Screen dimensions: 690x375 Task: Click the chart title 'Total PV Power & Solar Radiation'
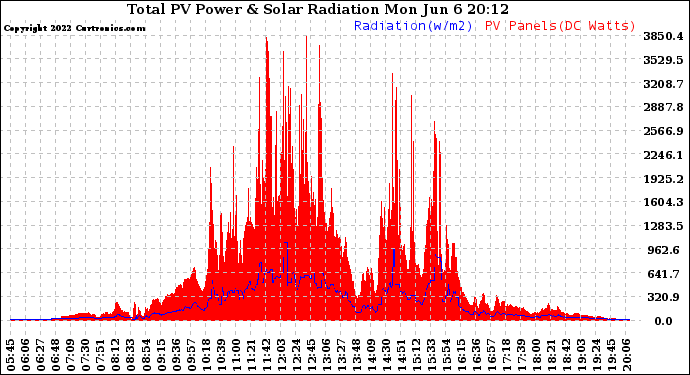(253, 9)
